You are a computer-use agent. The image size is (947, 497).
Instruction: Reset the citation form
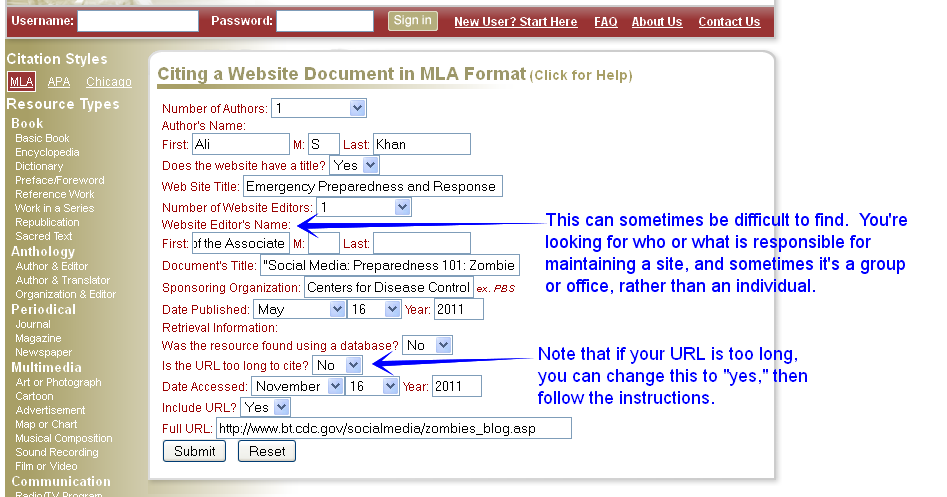(x=267, y=451)
